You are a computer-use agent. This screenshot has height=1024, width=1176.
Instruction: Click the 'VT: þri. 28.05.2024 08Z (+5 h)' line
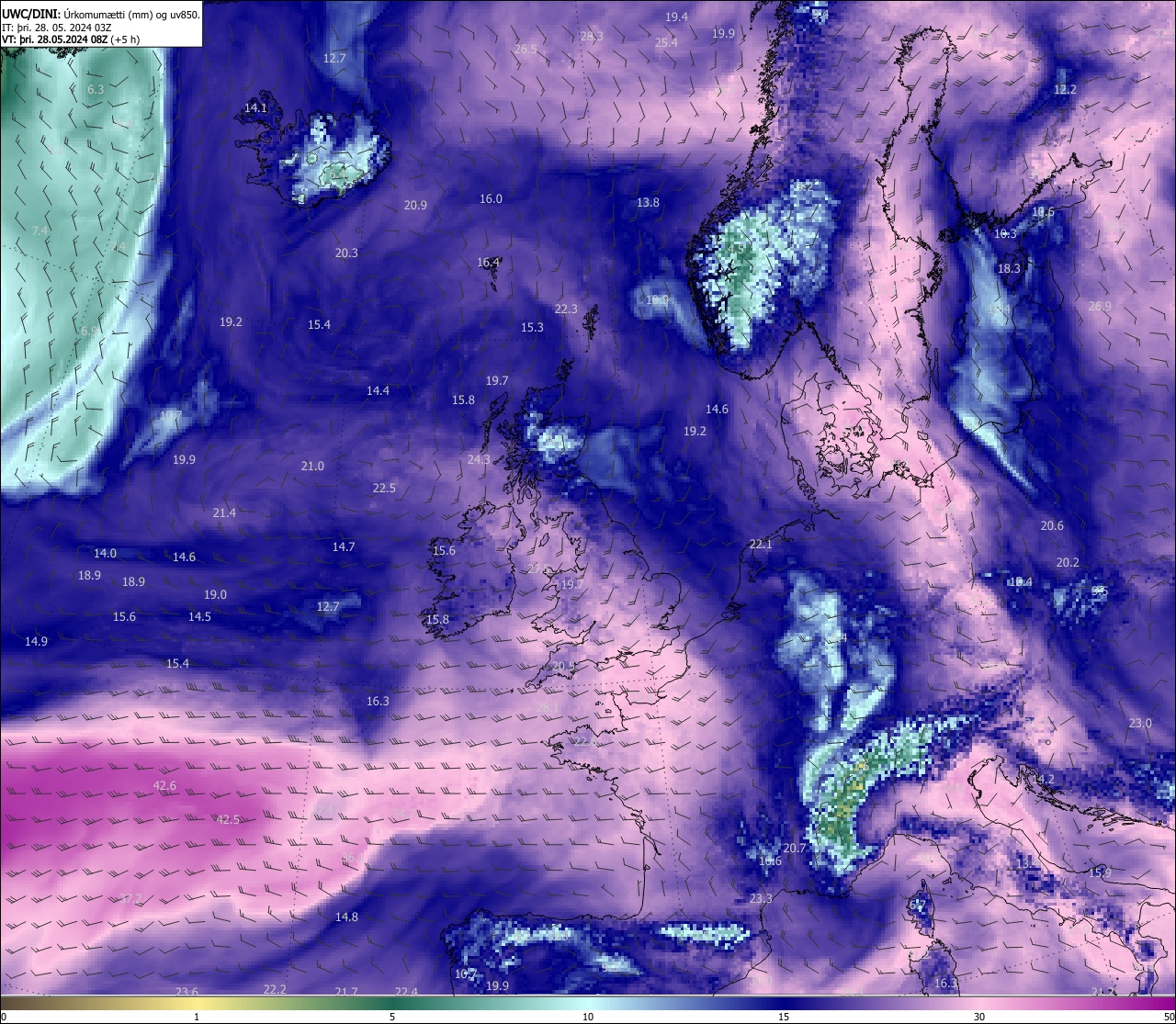coord(71,39)
